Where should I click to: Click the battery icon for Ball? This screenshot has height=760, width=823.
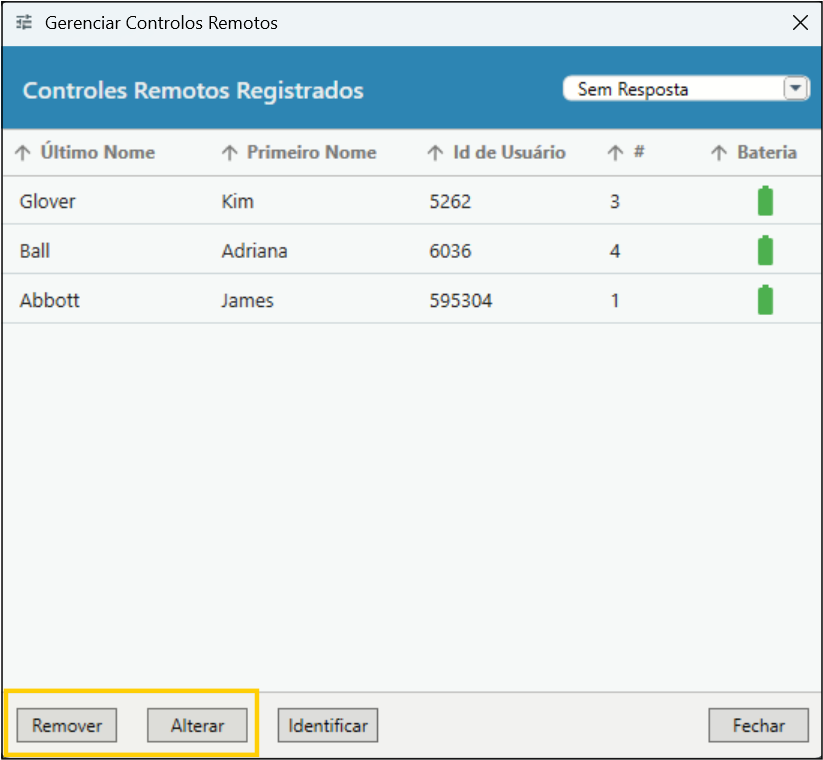point(765,250)
